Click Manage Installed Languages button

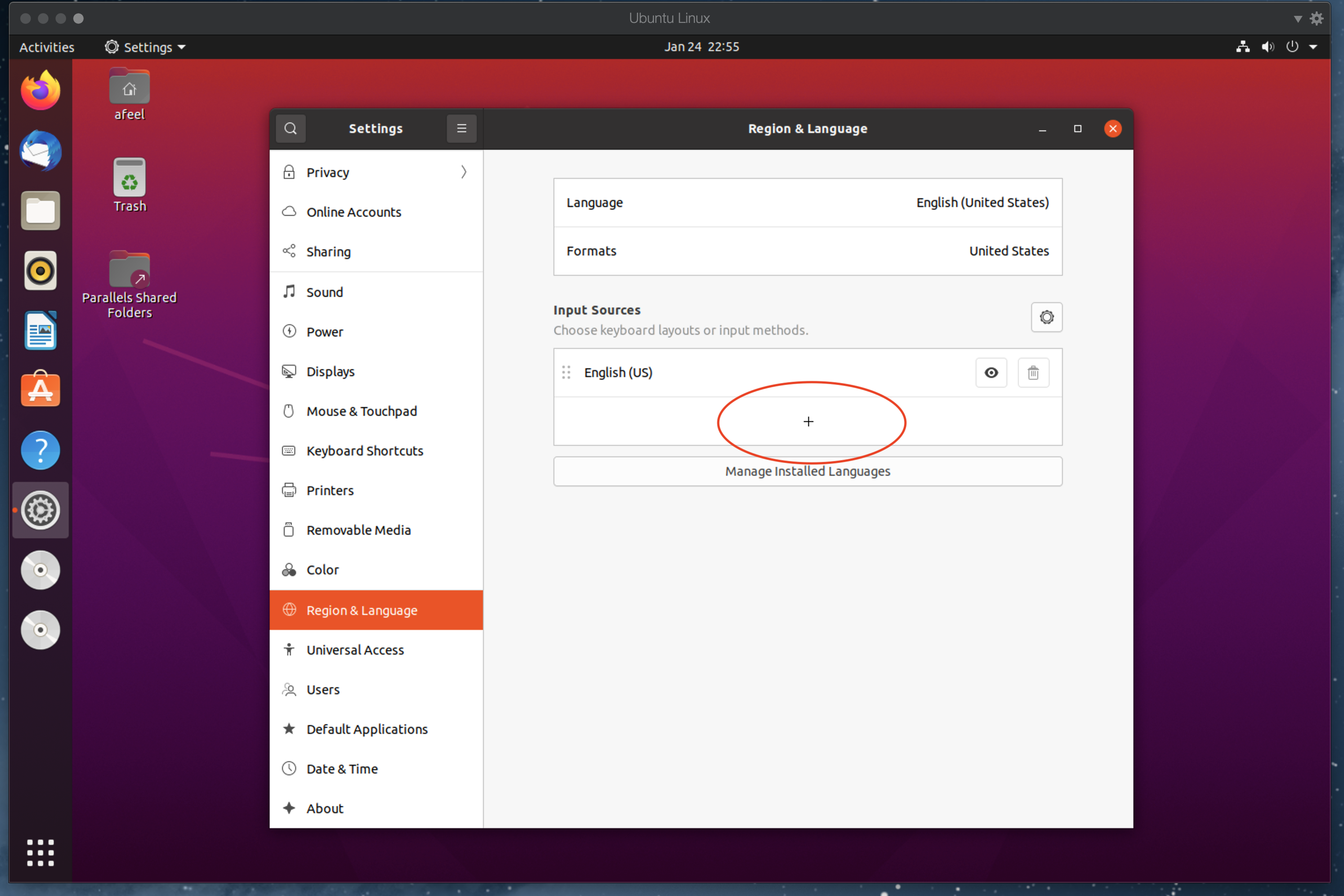tap(807, 471)
